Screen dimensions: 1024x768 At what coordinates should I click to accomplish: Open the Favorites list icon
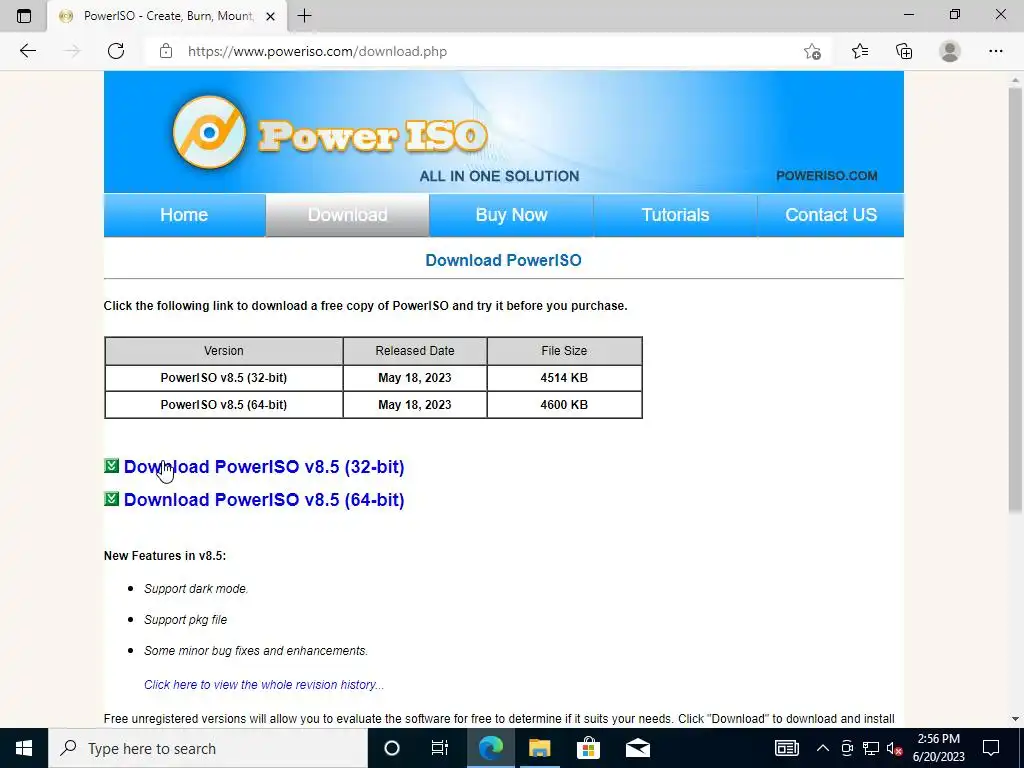pyautogui.click(x=859, y=51)
